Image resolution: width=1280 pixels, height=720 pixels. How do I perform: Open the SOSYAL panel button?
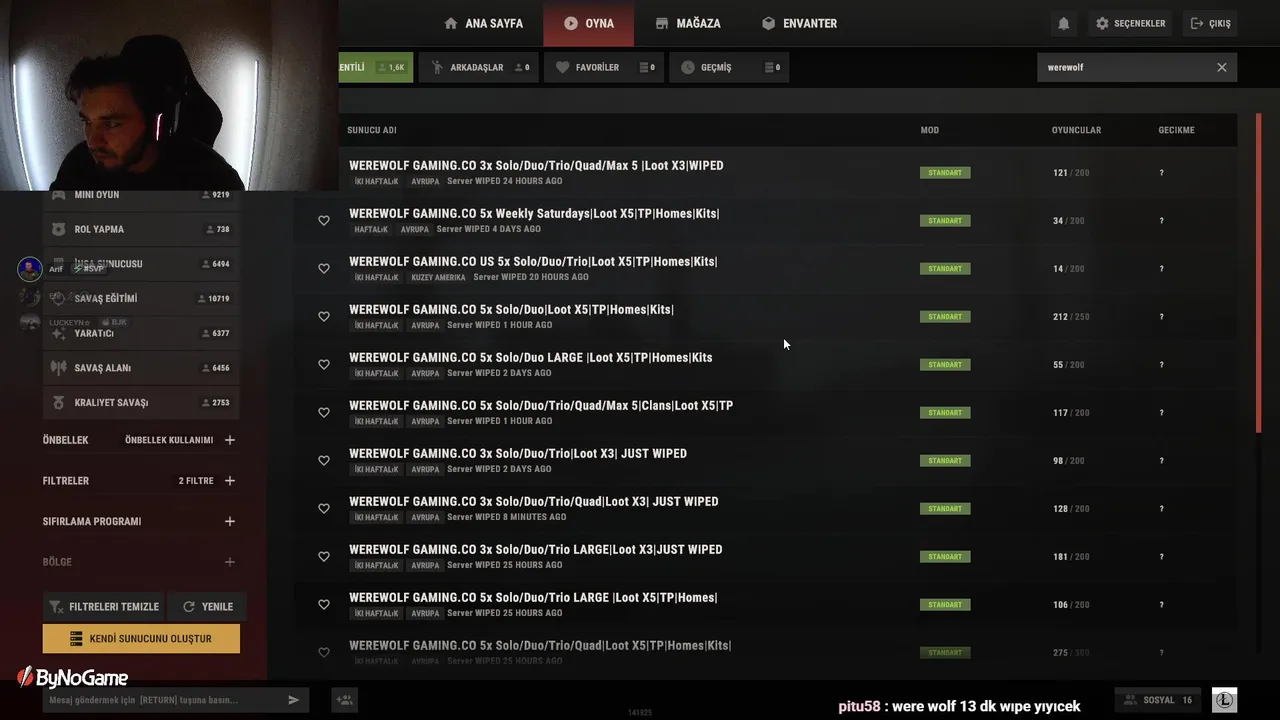tap(1159, 700)
